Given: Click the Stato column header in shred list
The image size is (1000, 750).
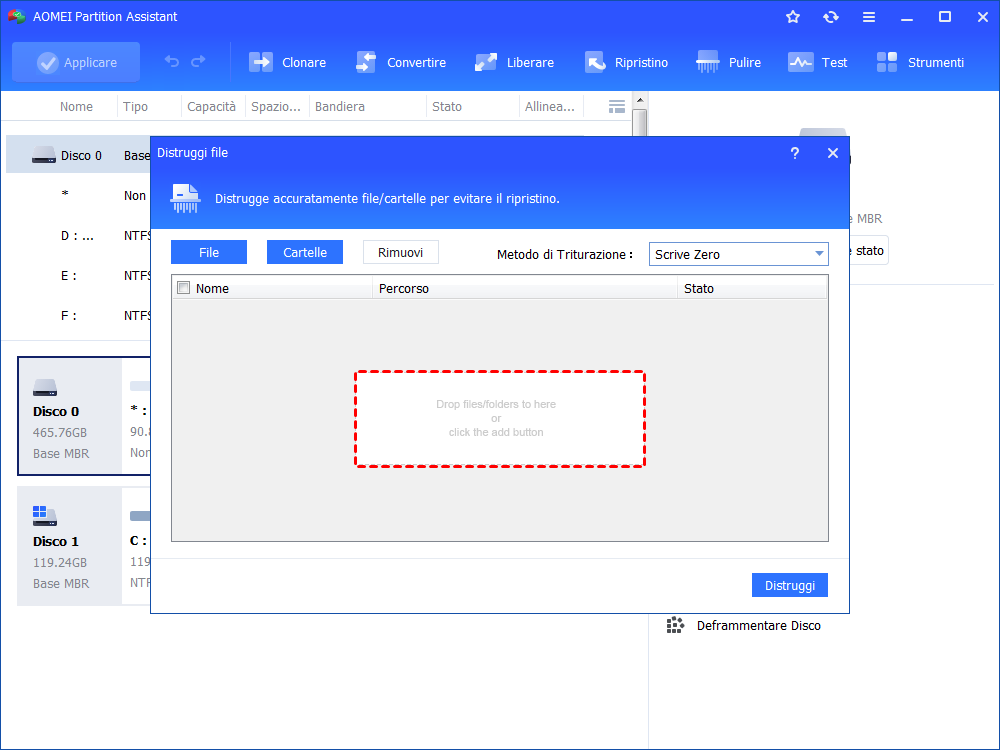Looking at the screenshot, I should pyautogui.click(x=752, y=288).
